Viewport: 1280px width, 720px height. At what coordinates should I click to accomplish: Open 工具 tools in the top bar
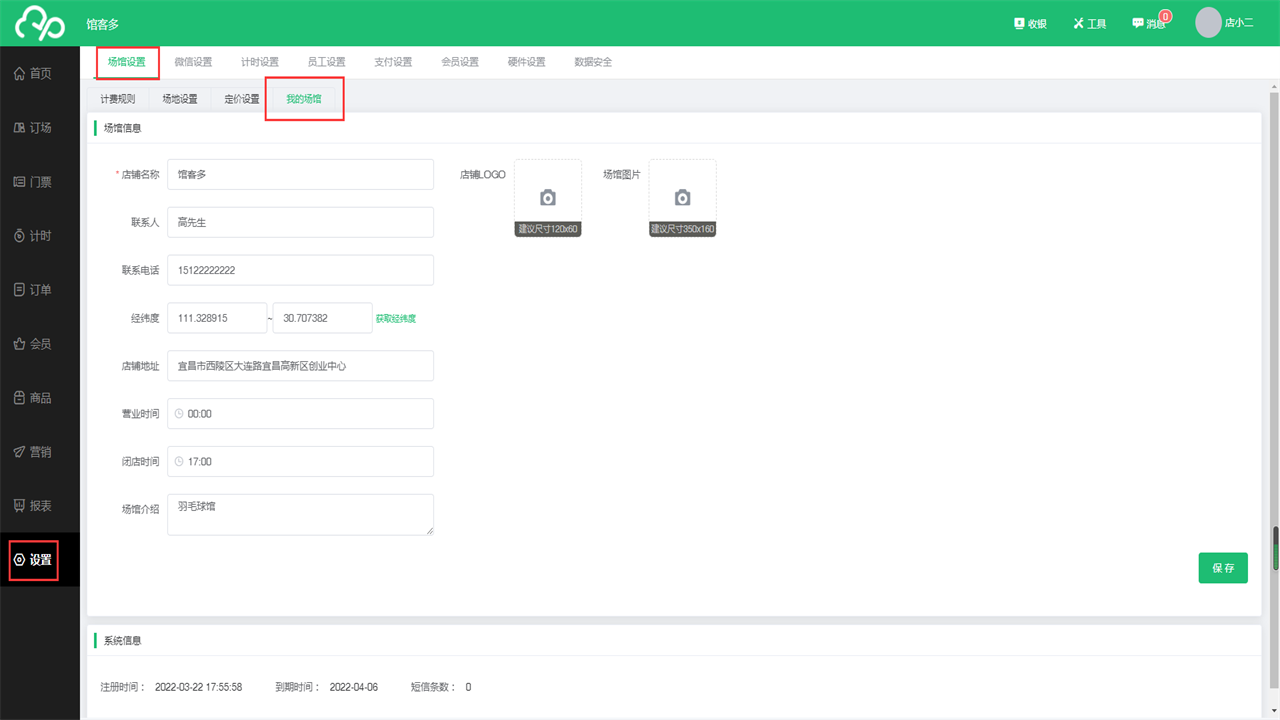click(x=1090, y=23)
